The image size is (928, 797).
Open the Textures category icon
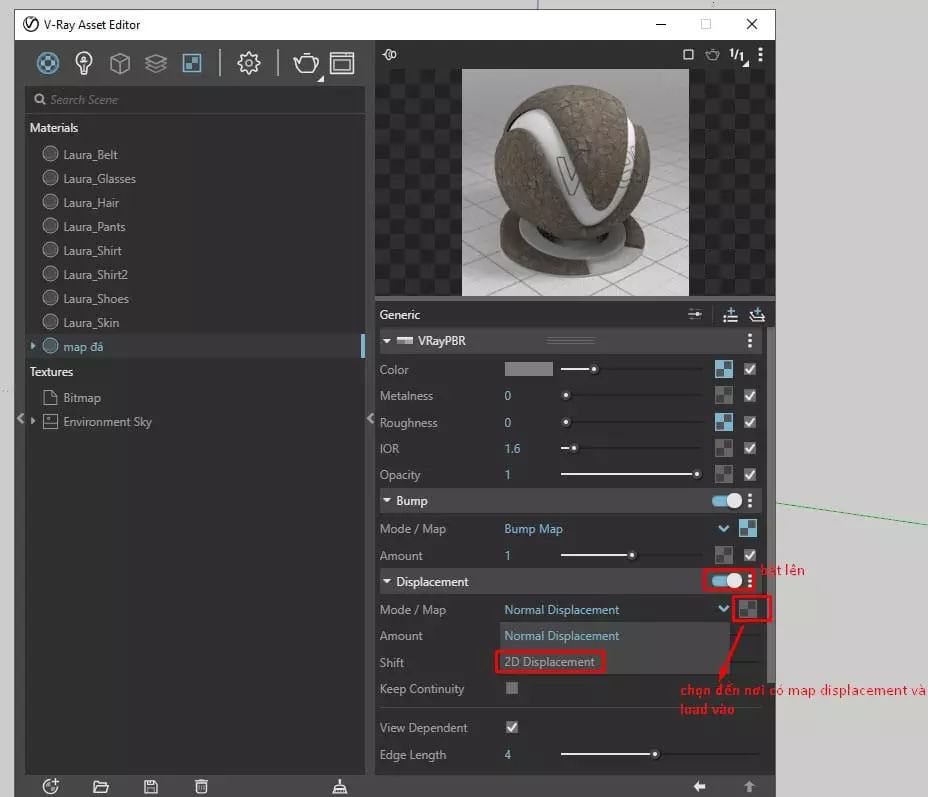tap(191, 63)
